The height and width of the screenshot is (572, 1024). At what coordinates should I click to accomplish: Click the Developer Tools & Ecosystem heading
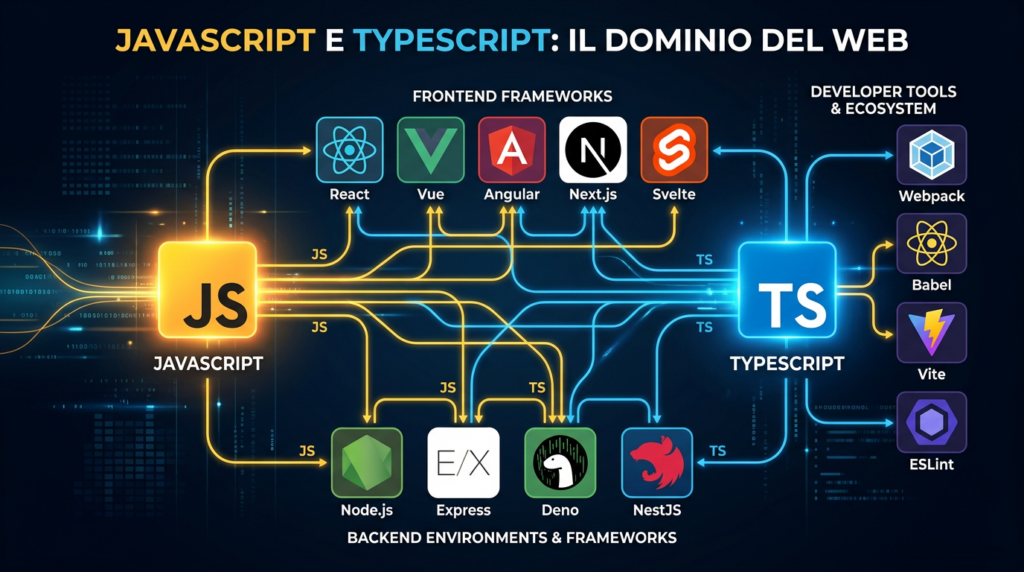tap(883, 100)
